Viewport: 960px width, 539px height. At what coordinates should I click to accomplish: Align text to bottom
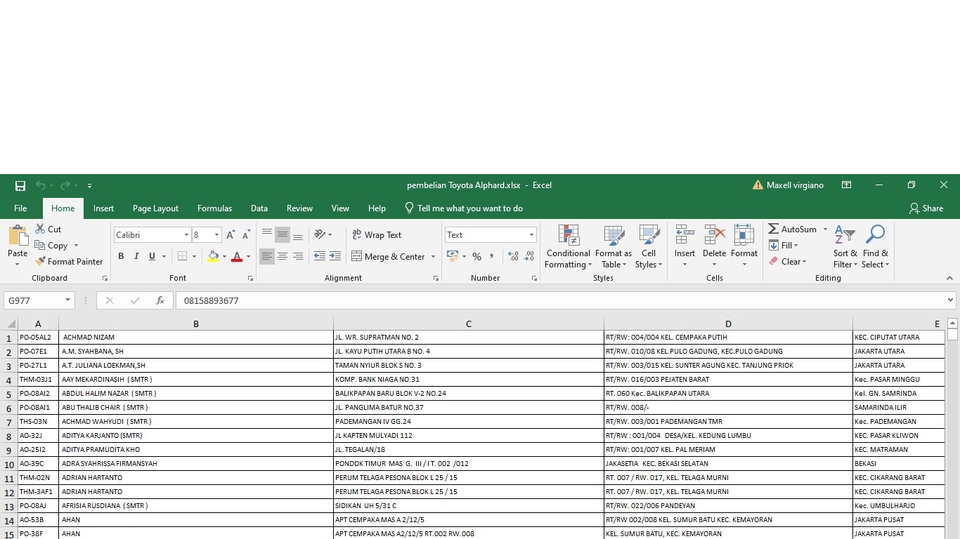tap(298, 234)
